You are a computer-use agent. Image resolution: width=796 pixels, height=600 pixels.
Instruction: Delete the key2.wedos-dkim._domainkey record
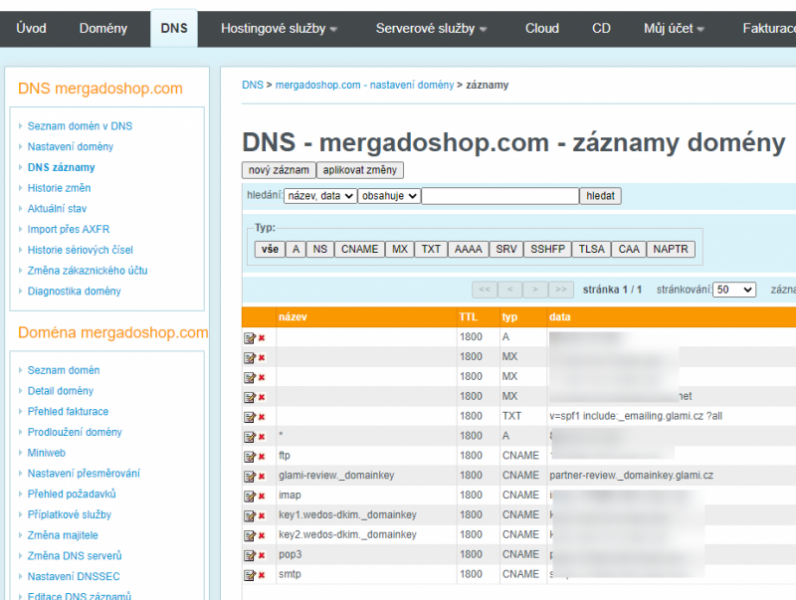261,536
